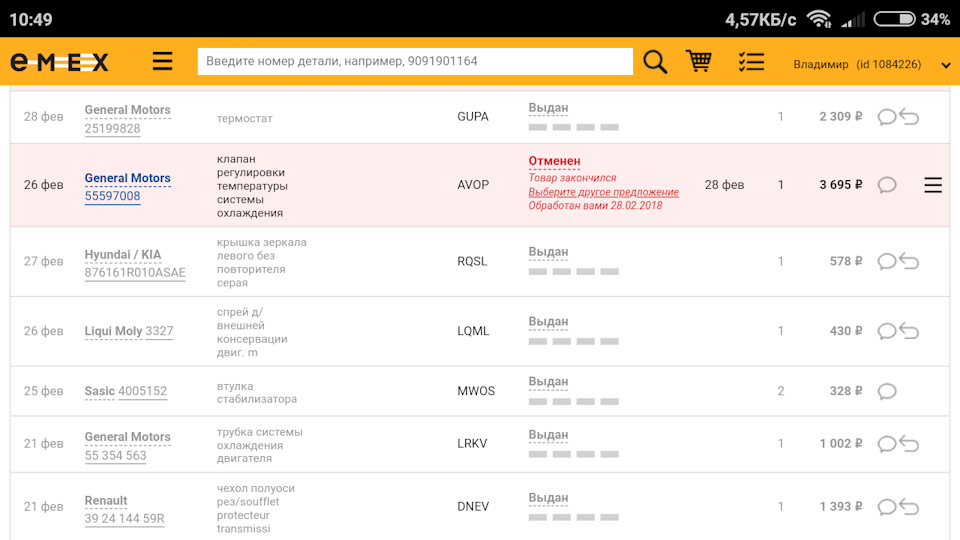Click 'Выдан' status for the GUPA row
Viewport: 960px width, 540px height.
pyautogui.click(x=549, y=108)
